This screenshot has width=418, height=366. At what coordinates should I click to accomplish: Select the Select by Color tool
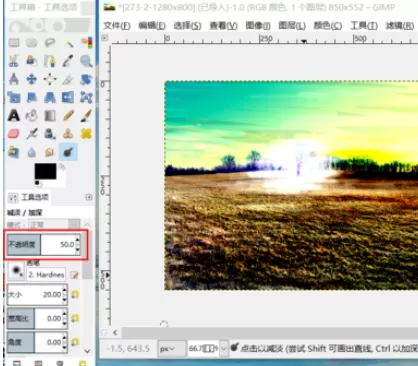(86, 43)
